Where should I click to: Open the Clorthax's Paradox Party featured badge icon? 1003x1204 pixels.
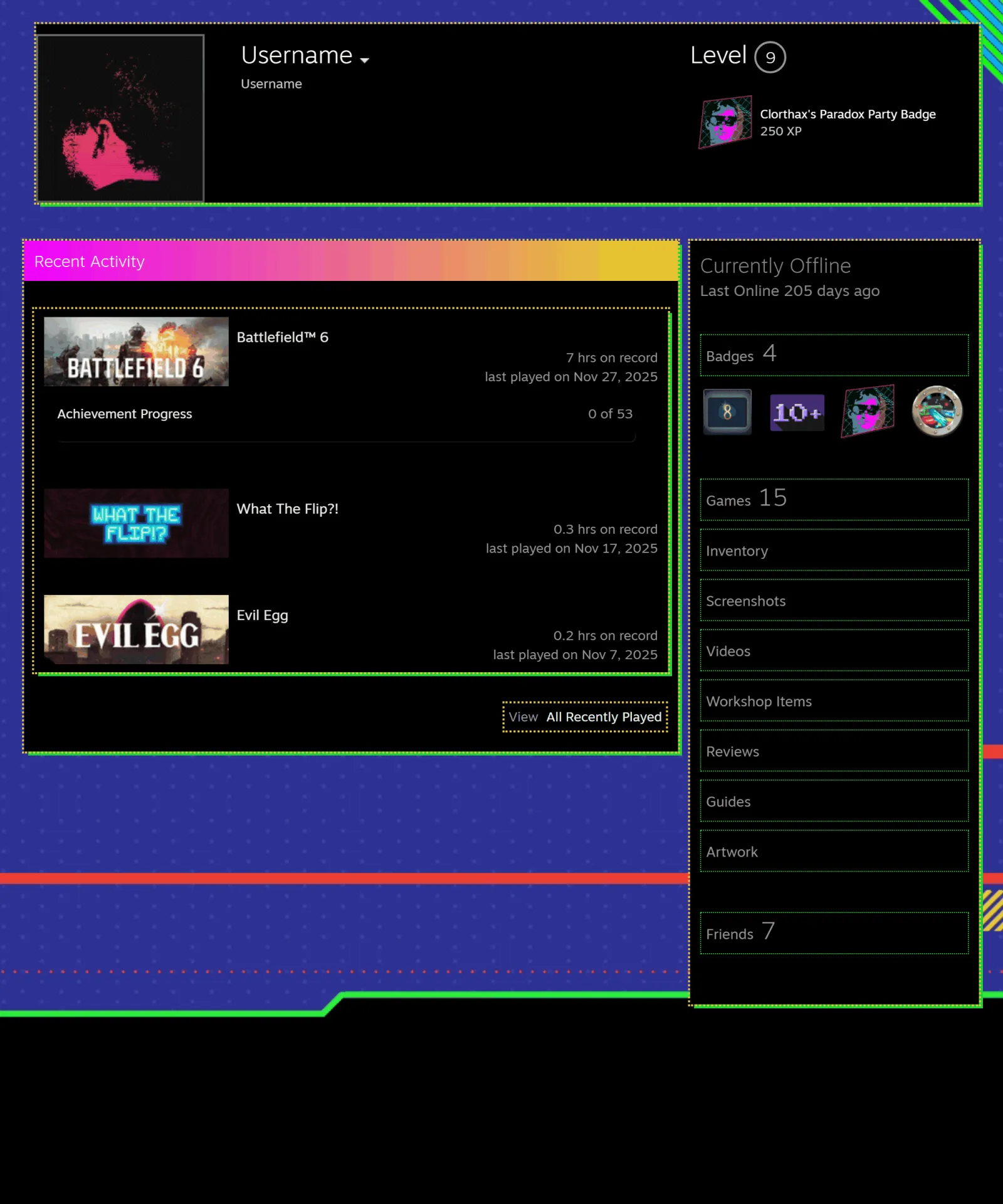pos(726,122)
